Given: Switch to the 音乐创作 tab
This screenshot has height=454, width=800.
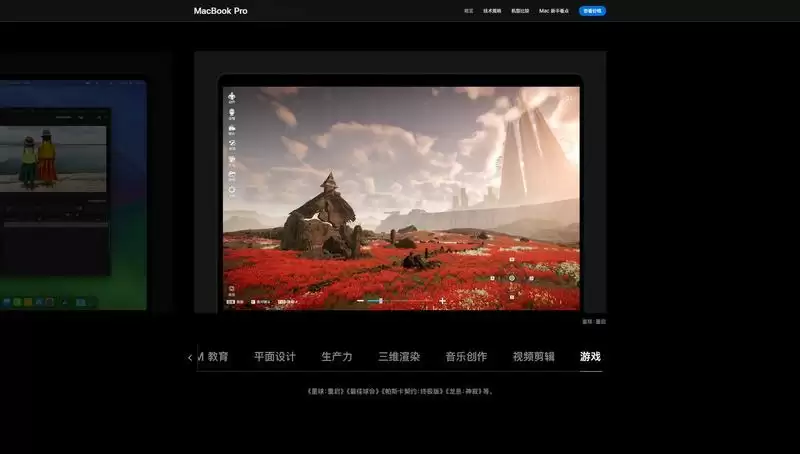Looking at the screenshot, I should point(466,357).
